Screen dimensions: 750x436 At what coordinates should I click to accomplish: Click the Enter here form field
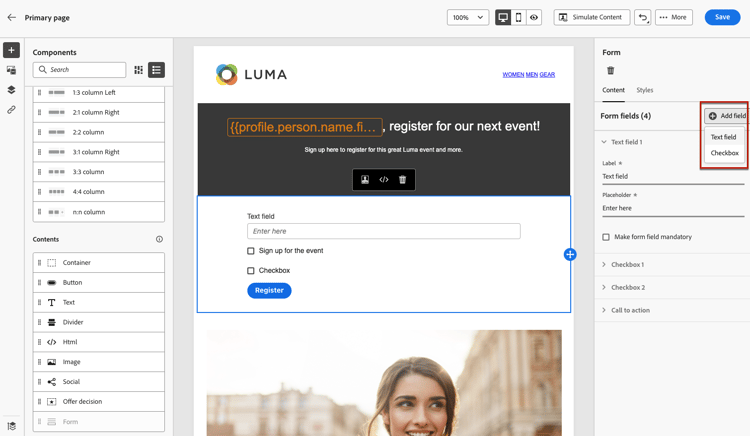click(384, 231)
